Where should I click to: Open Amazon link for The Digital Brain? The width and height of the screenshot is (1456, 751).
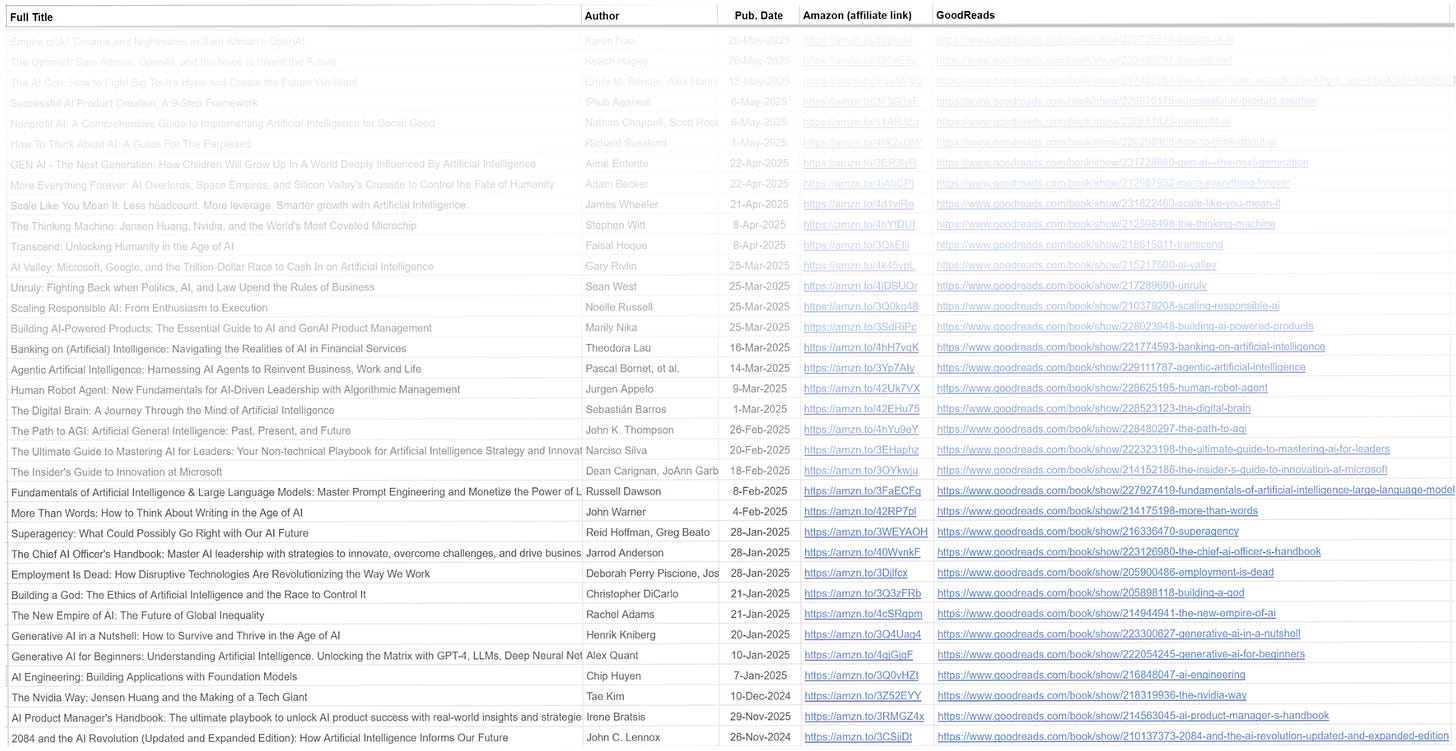862,409
